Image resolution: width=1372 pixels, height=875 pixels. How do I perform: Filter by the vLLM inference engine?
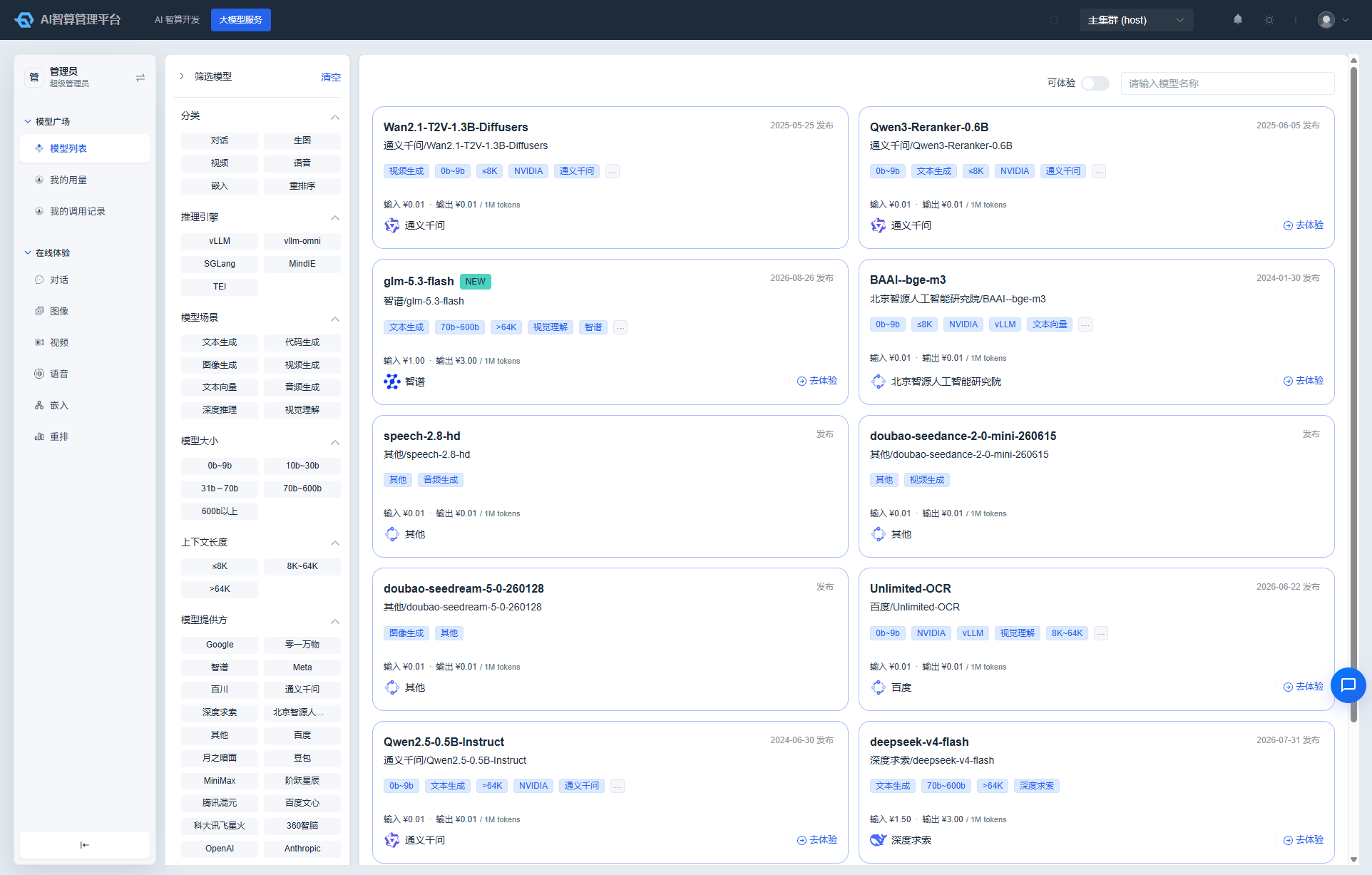point(220,241)
